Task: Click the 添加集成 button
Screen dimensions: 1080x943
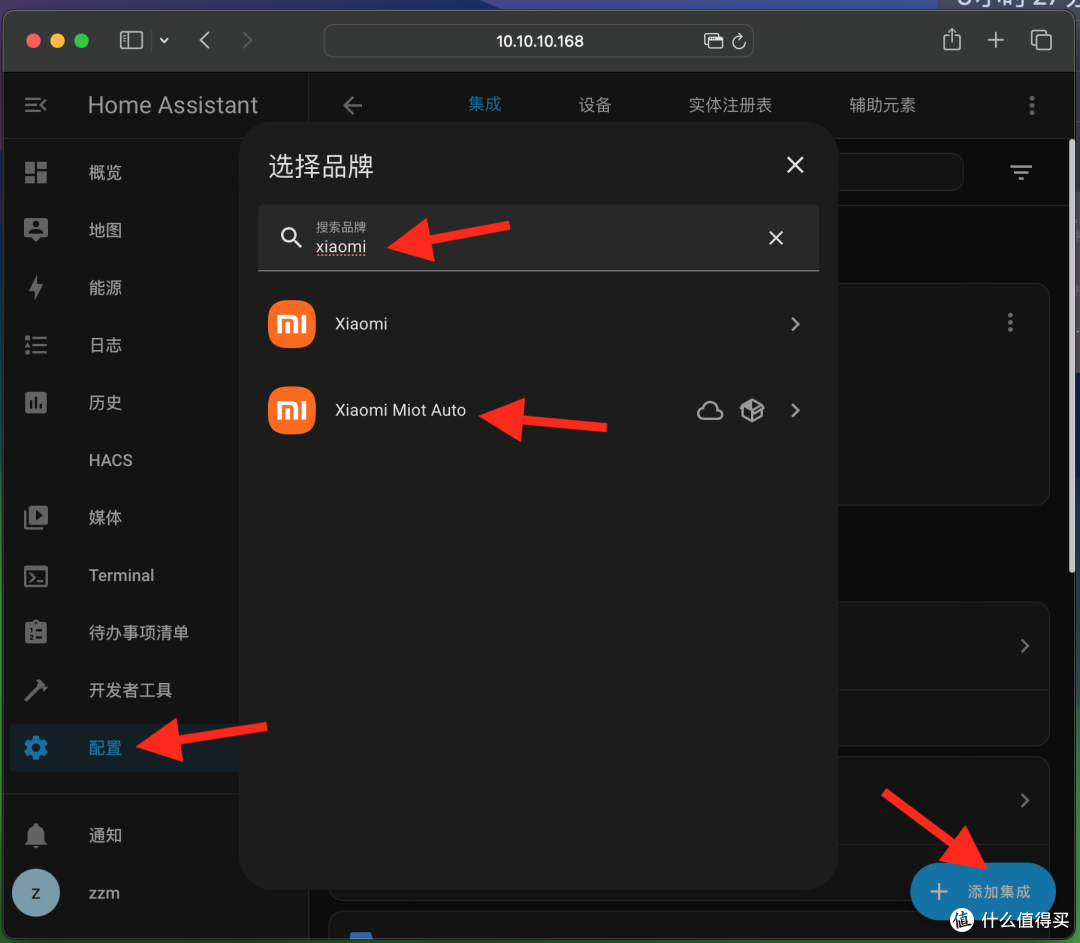Action: [x=983, y=891]
